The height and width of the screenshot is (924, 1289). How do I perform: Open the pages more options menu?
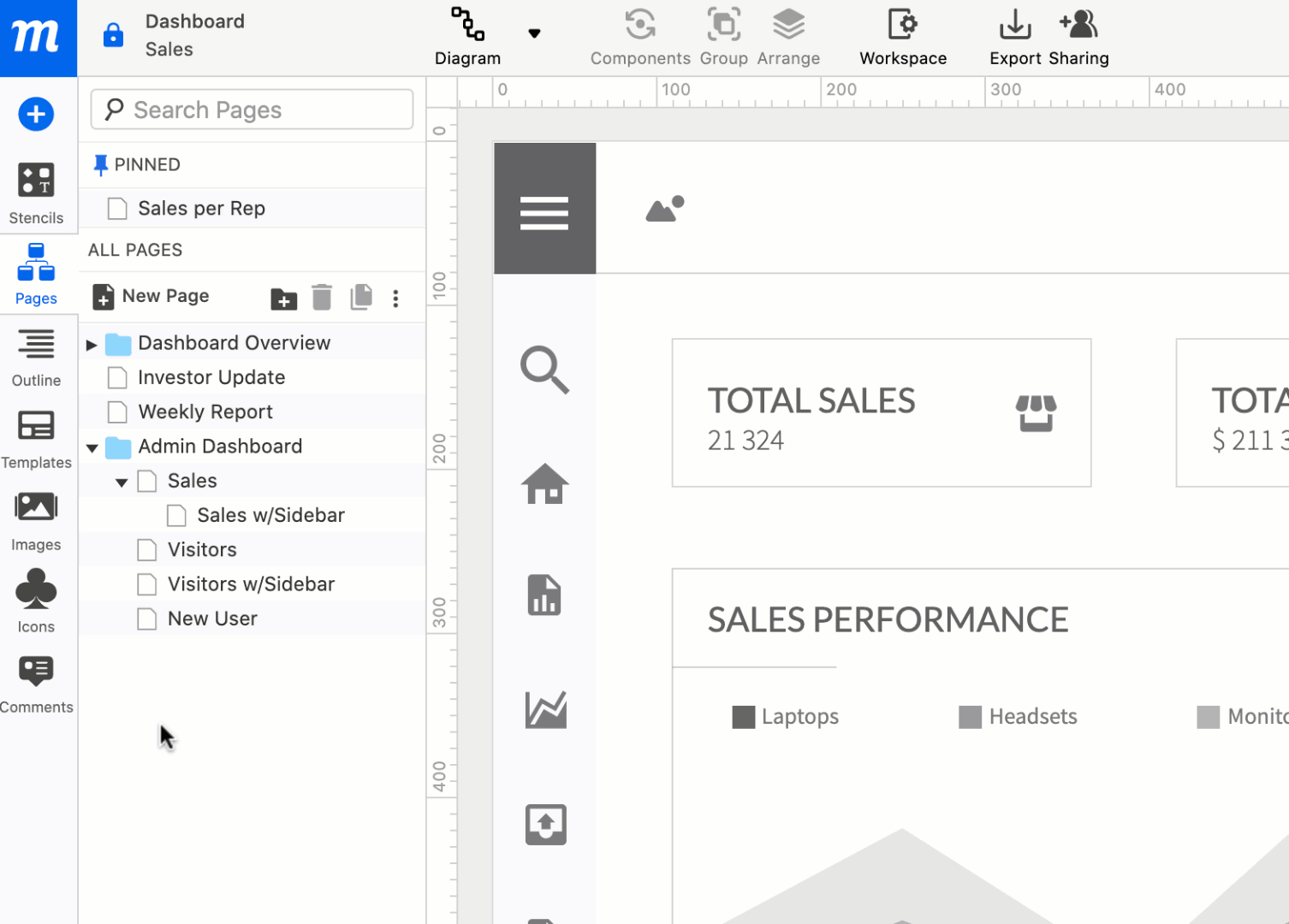395,299
